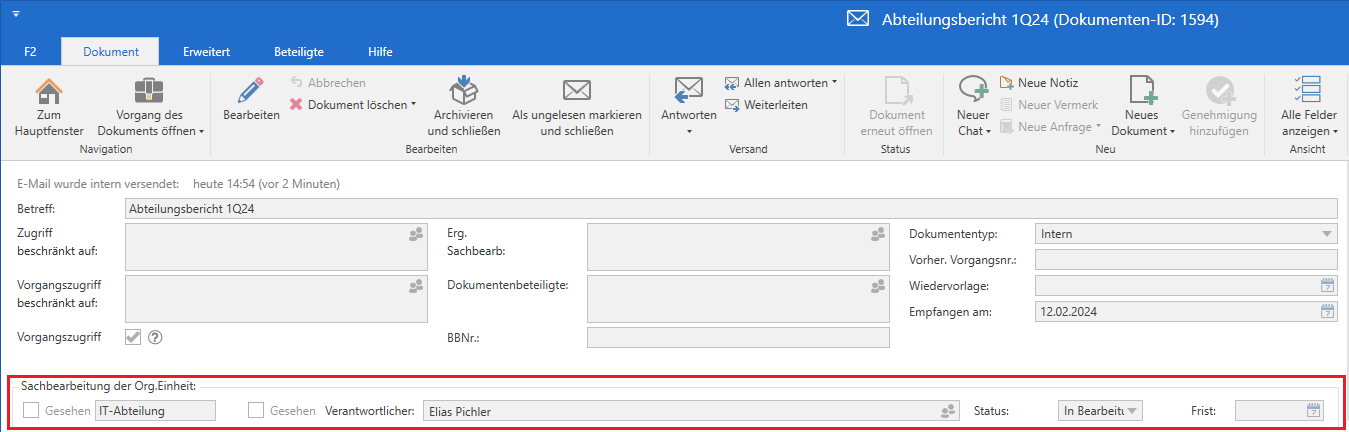Click Dokument löschen button
The height and width of the screenshot is (432, 1349).
click(x=350, y=105)
